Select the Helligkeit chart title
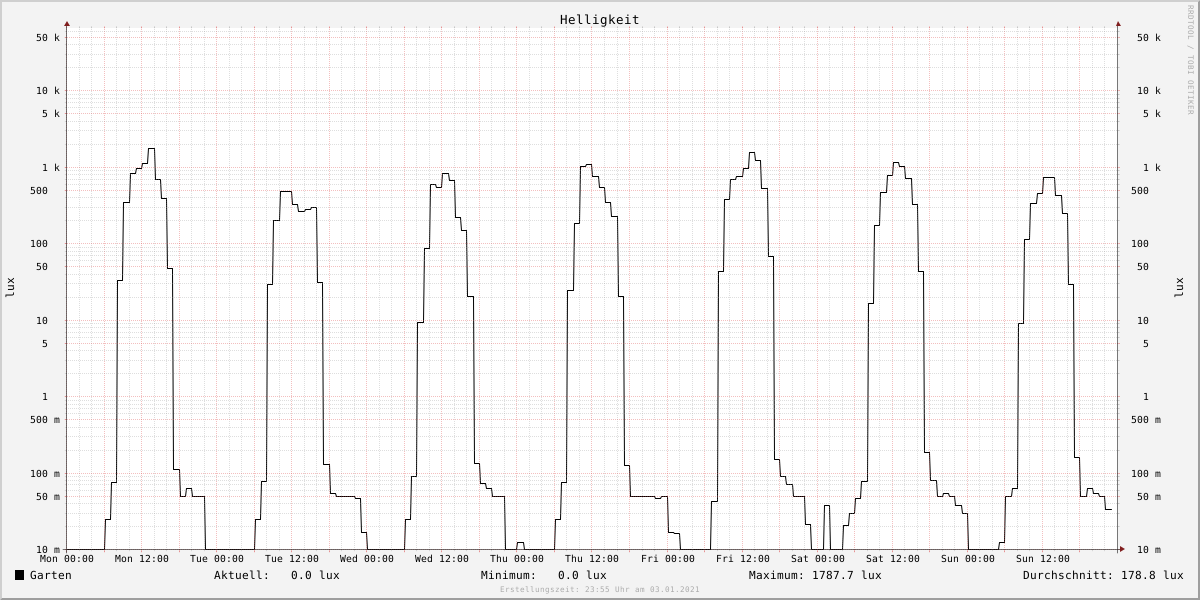The width and height of the screenshot is (1200, 600). point(600,20)
